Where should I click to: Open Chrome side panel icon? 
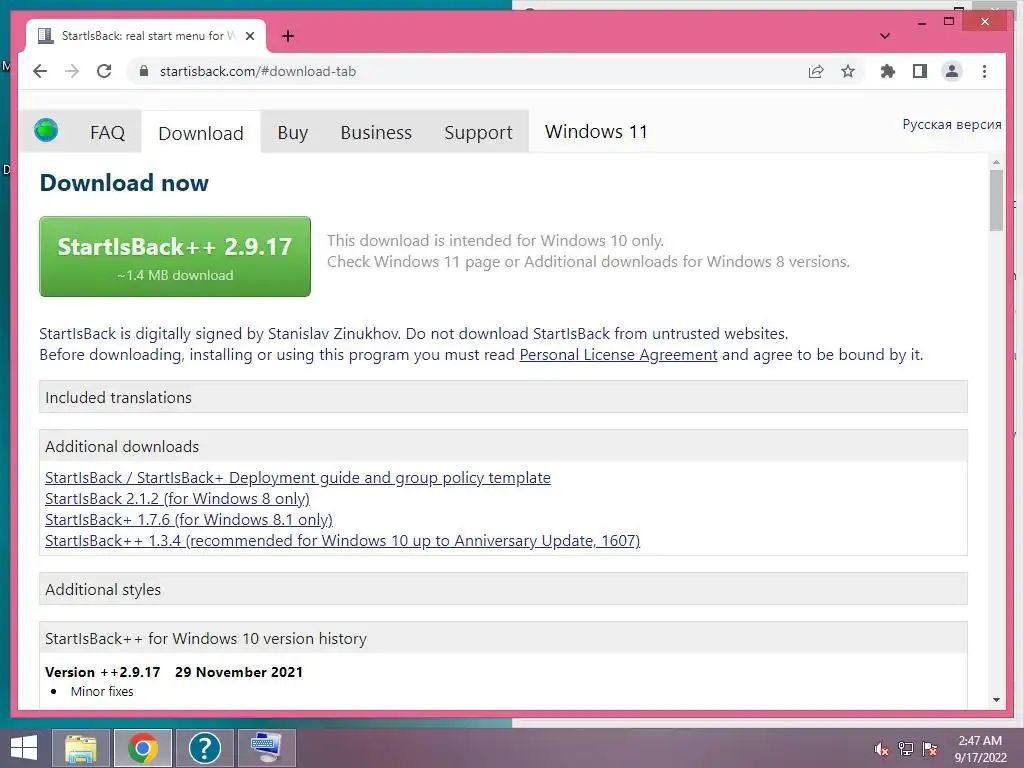point(920,71)
